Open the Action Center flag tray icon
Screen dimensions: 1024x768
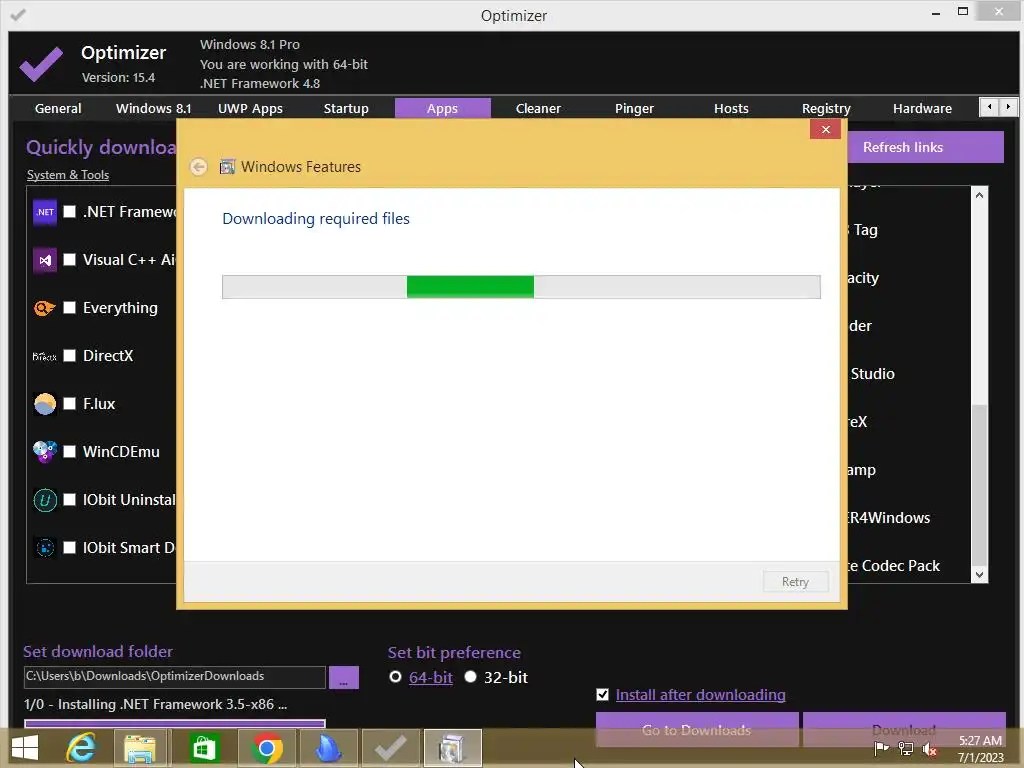[x=881, y=749]
